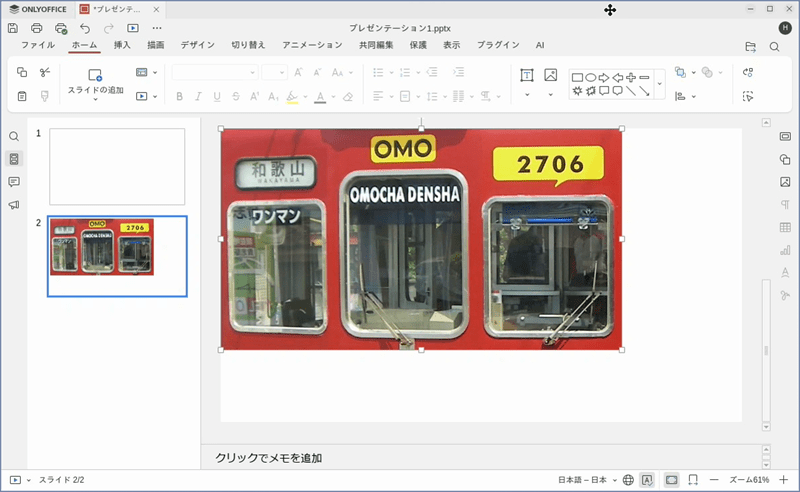Image resolution: width=800 pixels, height=492 pixels.
Task: Open image settings in right sidebar
Action: click(785, 182)
